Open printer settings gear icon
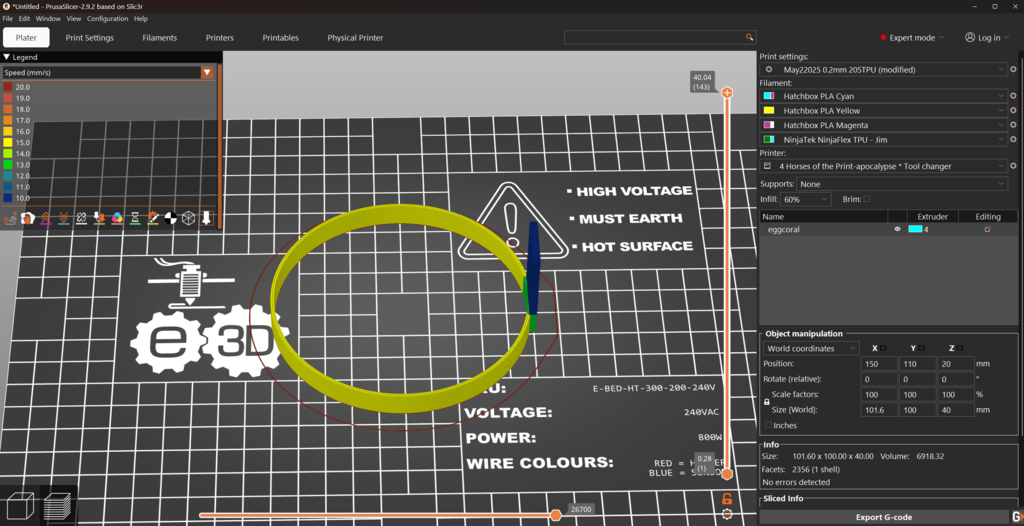 [1014, 166]
